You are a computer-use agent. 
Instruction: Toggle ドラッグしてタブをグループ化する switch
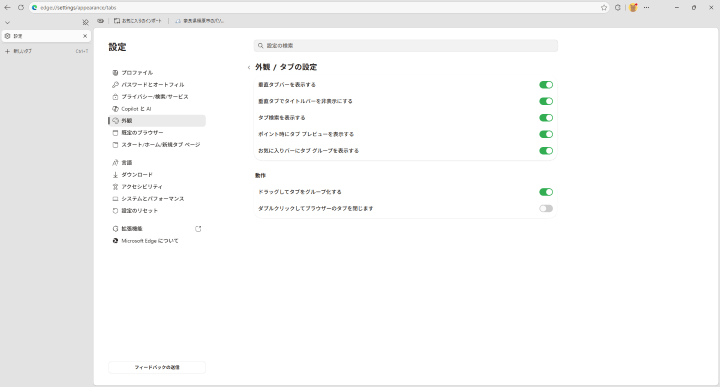coord(546,192)
